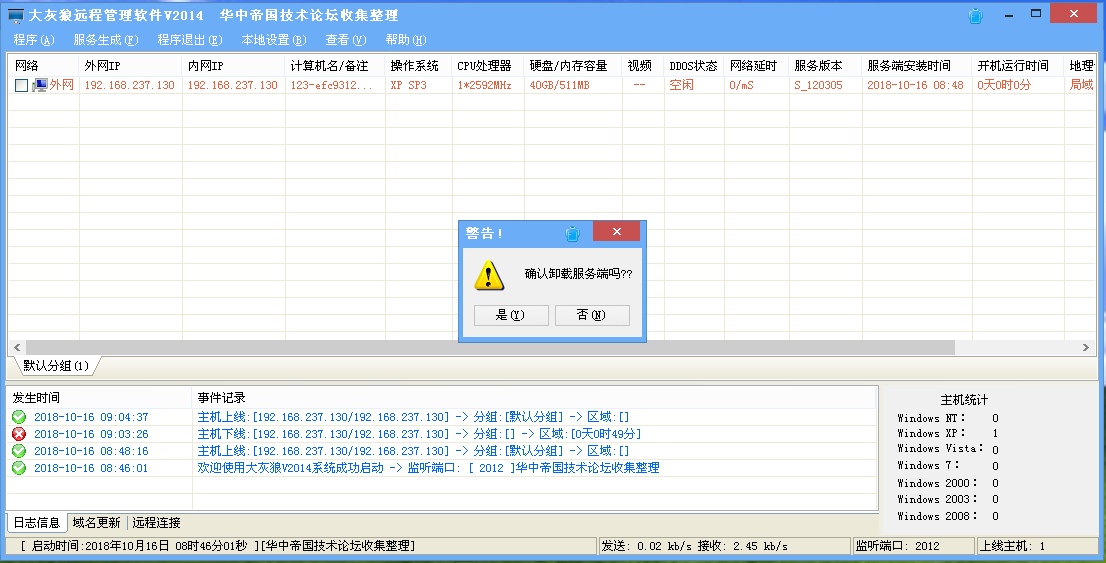
Task: Confirm uninstall with 是(Y) button
Action: 511,315
